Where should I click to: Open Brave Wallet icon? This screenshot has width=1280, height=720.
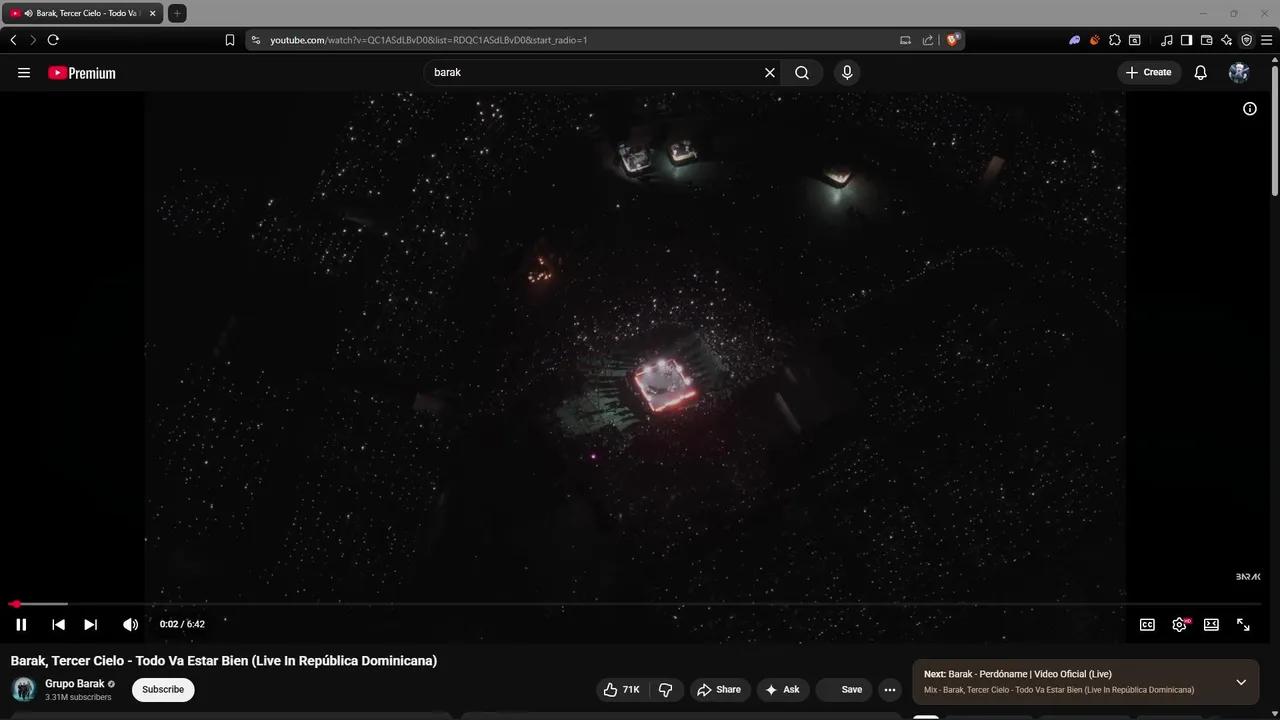coord(1207,40)
